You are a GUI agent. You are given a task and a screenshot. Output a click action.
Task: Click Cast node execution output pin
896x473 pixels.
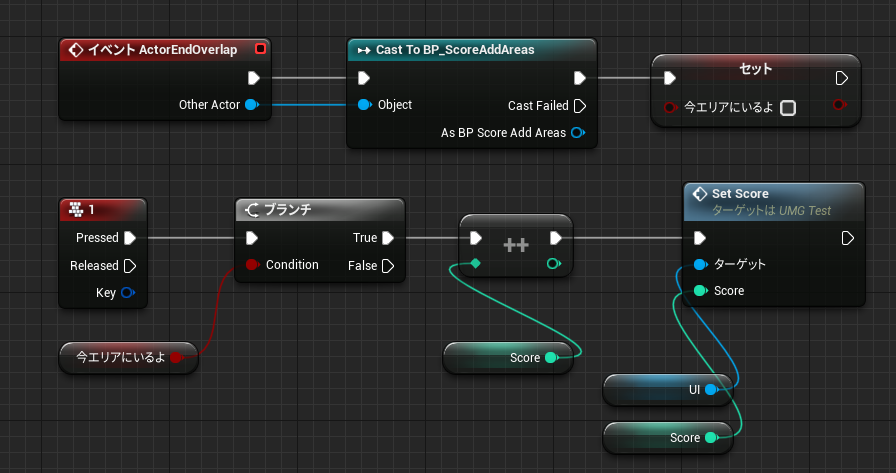pyautogui.click(x=580, y=78)
